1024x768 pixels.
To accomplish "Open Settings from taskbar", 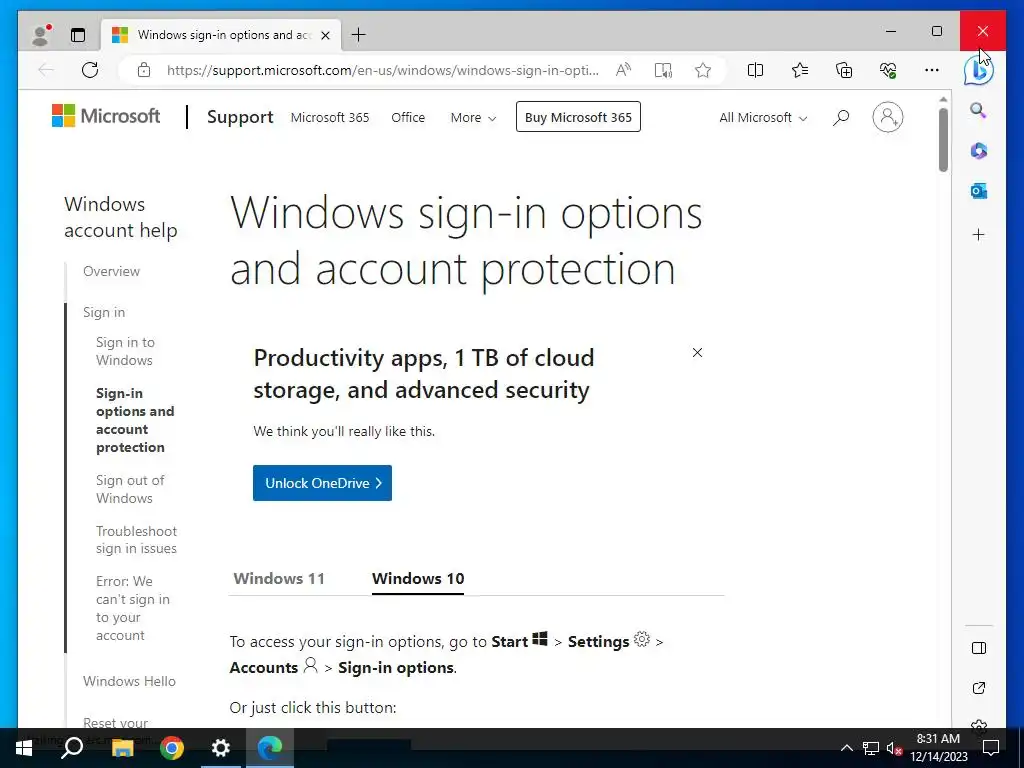I will 221,748.
